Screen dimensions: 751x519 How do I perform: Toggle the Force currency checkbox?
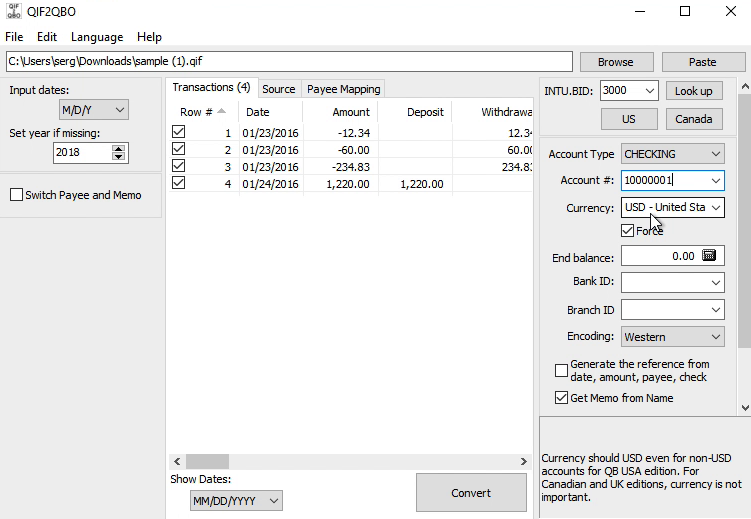coord(627,231)
